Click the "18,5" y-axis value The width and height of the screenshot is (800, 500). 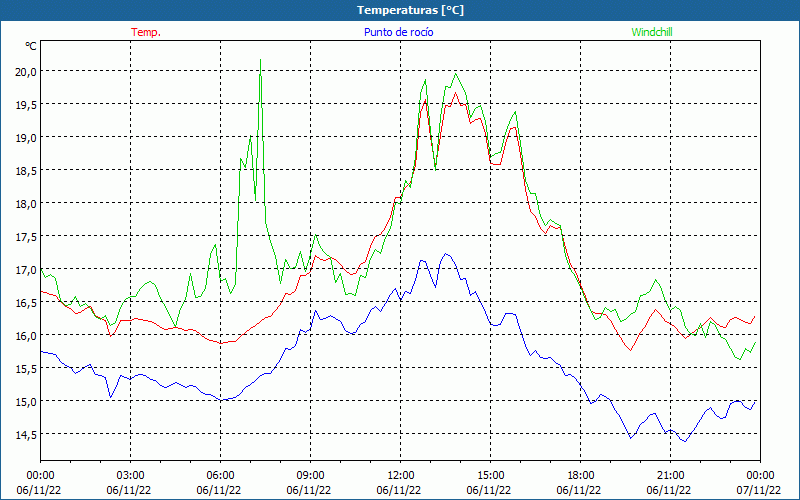(x=26, y=170)
